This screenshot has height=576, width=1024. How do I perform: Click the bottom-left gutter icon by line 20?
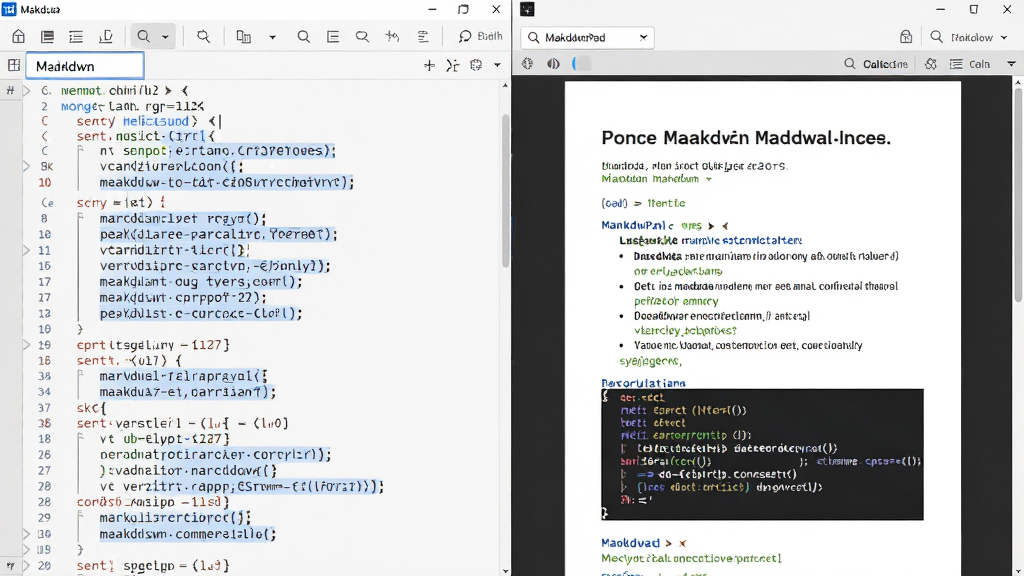10,566
